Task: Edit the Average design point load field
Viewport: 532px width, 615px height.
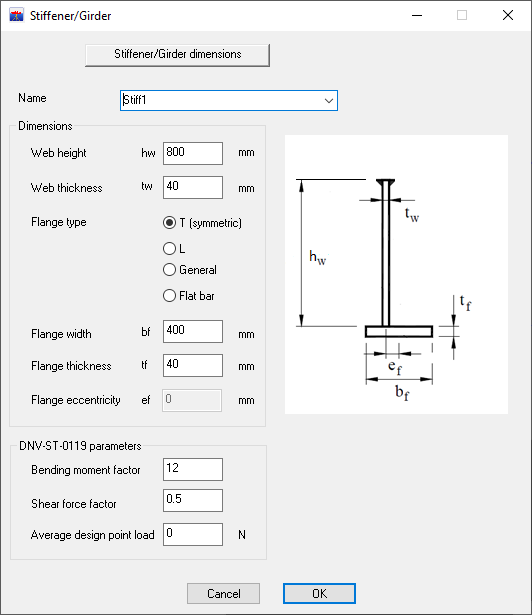Action: [x=193, y=534]
